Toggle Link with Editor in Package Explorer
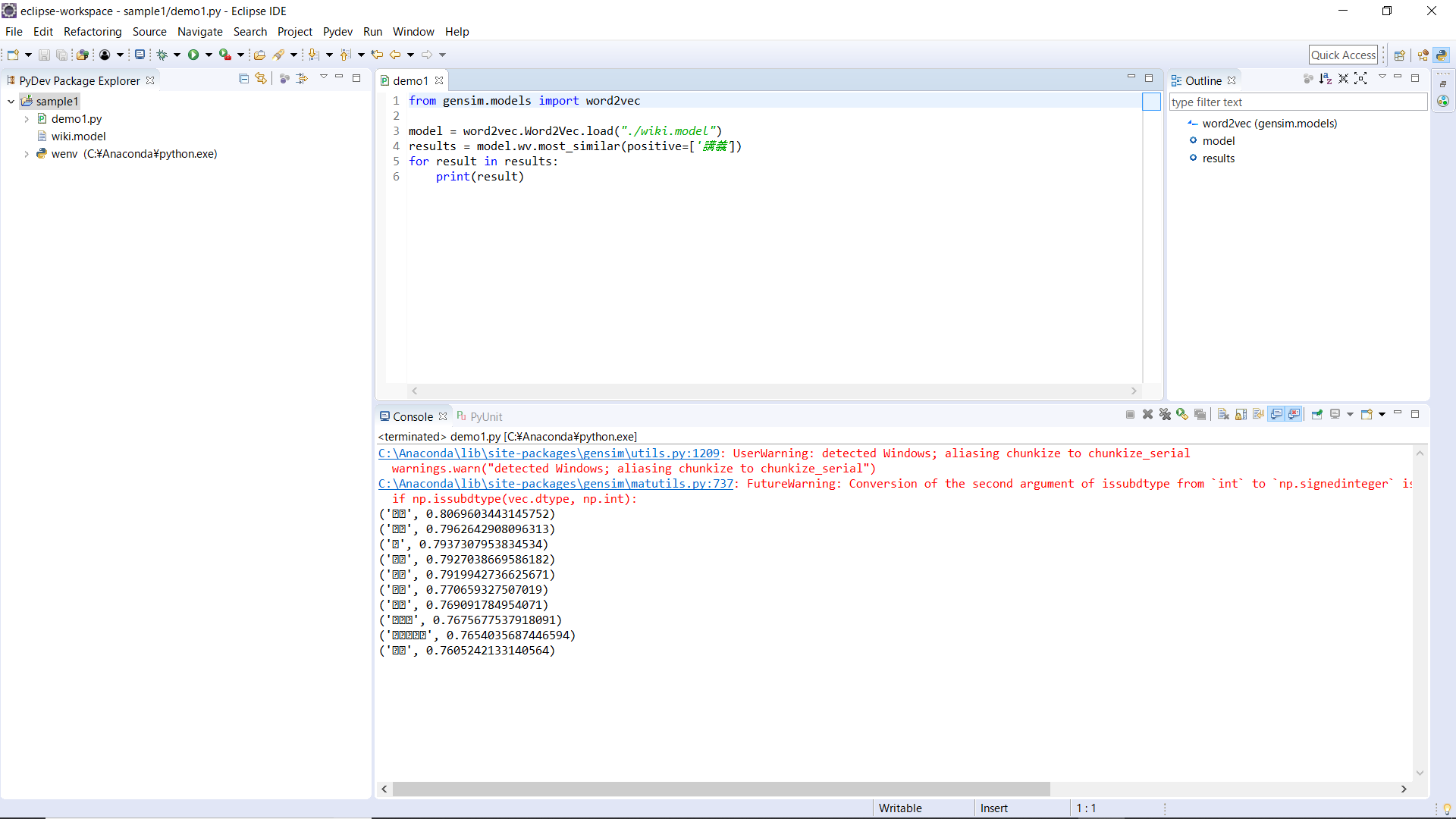1456x819 pixels. 260,77
